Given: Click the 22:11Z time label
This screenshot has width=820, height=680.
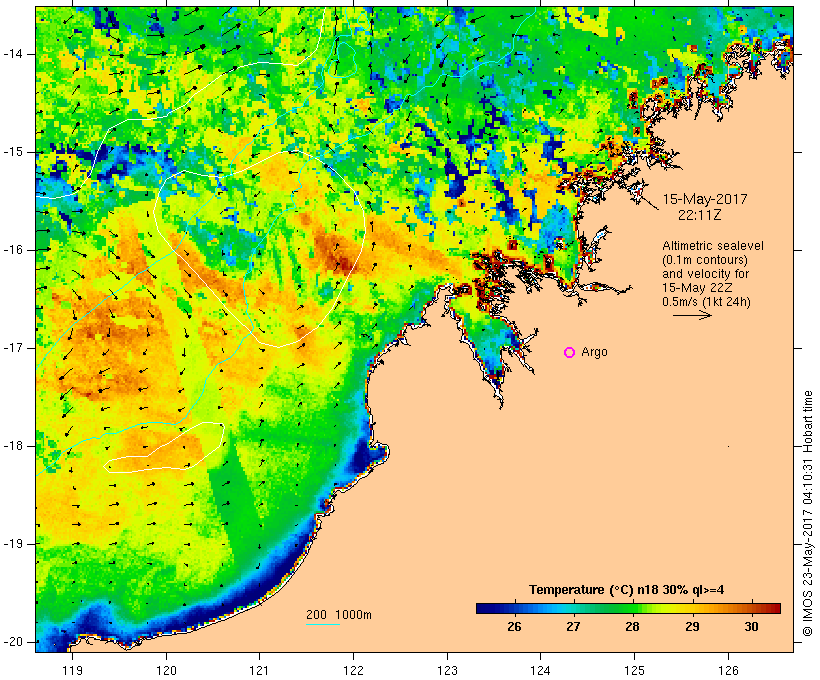Looking at the screenshot, I should click(700, 215).
